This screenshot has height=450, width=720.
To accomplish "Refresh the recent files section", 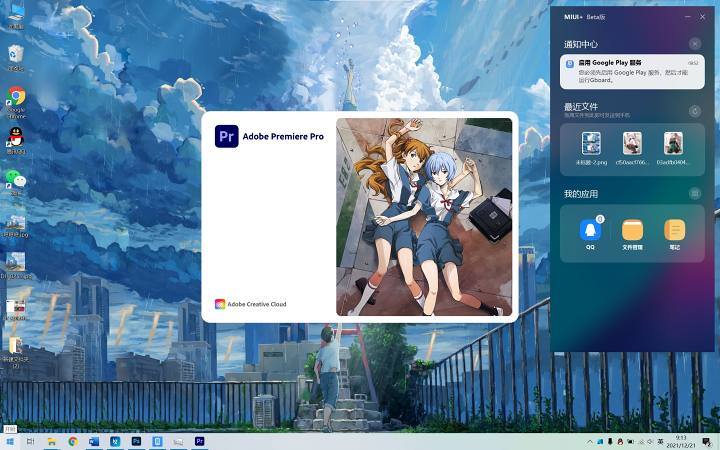I will pos(695,111).
